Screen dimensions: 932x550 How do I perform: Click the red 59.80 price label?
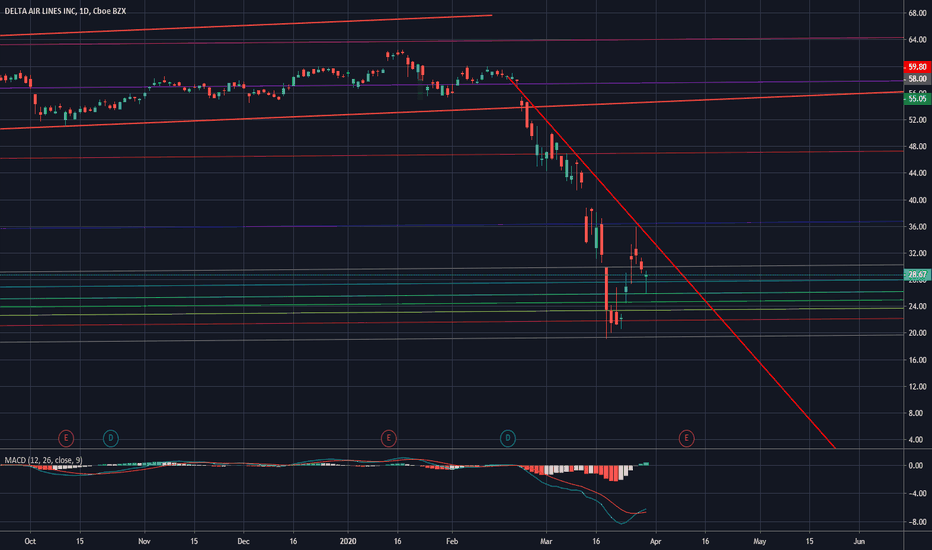pyautogui.click(x=917, y=67)
